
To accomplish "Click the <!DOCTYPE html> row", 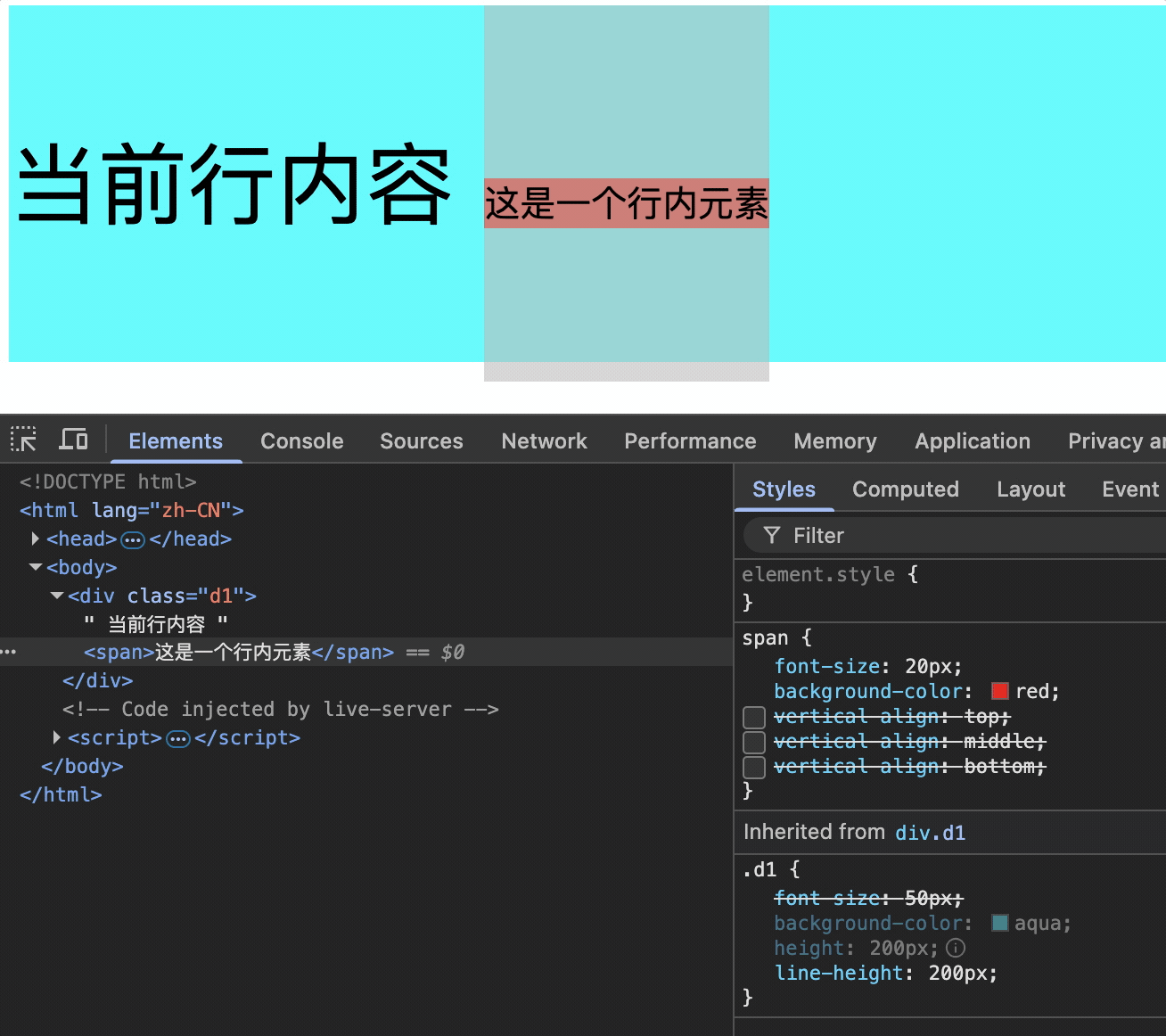I will [108, 481].
